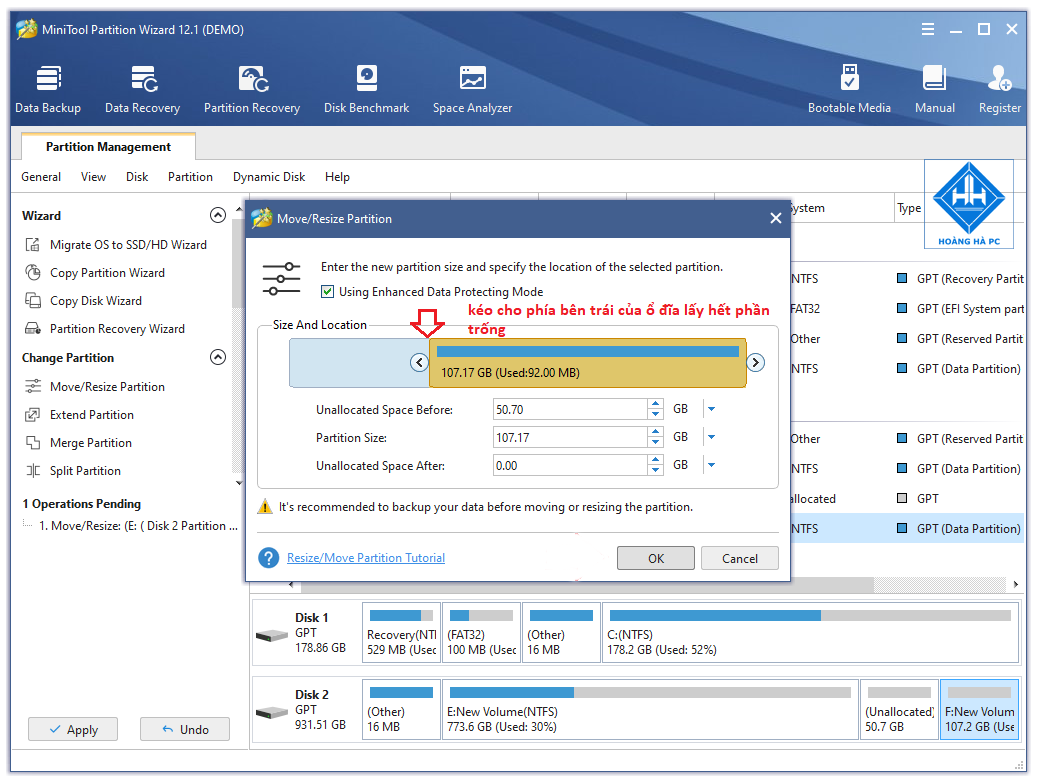Uncheck Using Enhanced Data Protecting Mode

click(x=327, y=291)
